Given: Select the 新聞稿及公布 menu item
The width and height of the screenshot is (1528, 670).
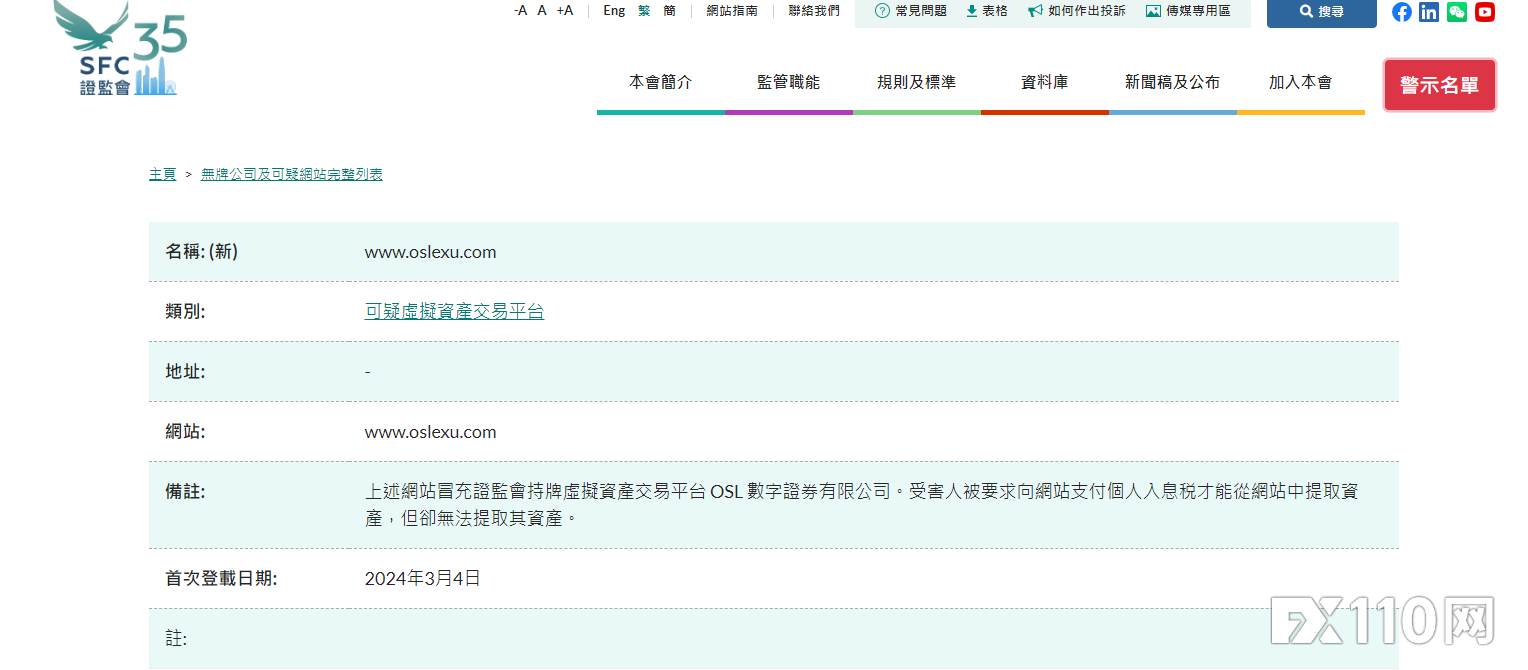Looking at the screenshot, I should (1173, 83).
